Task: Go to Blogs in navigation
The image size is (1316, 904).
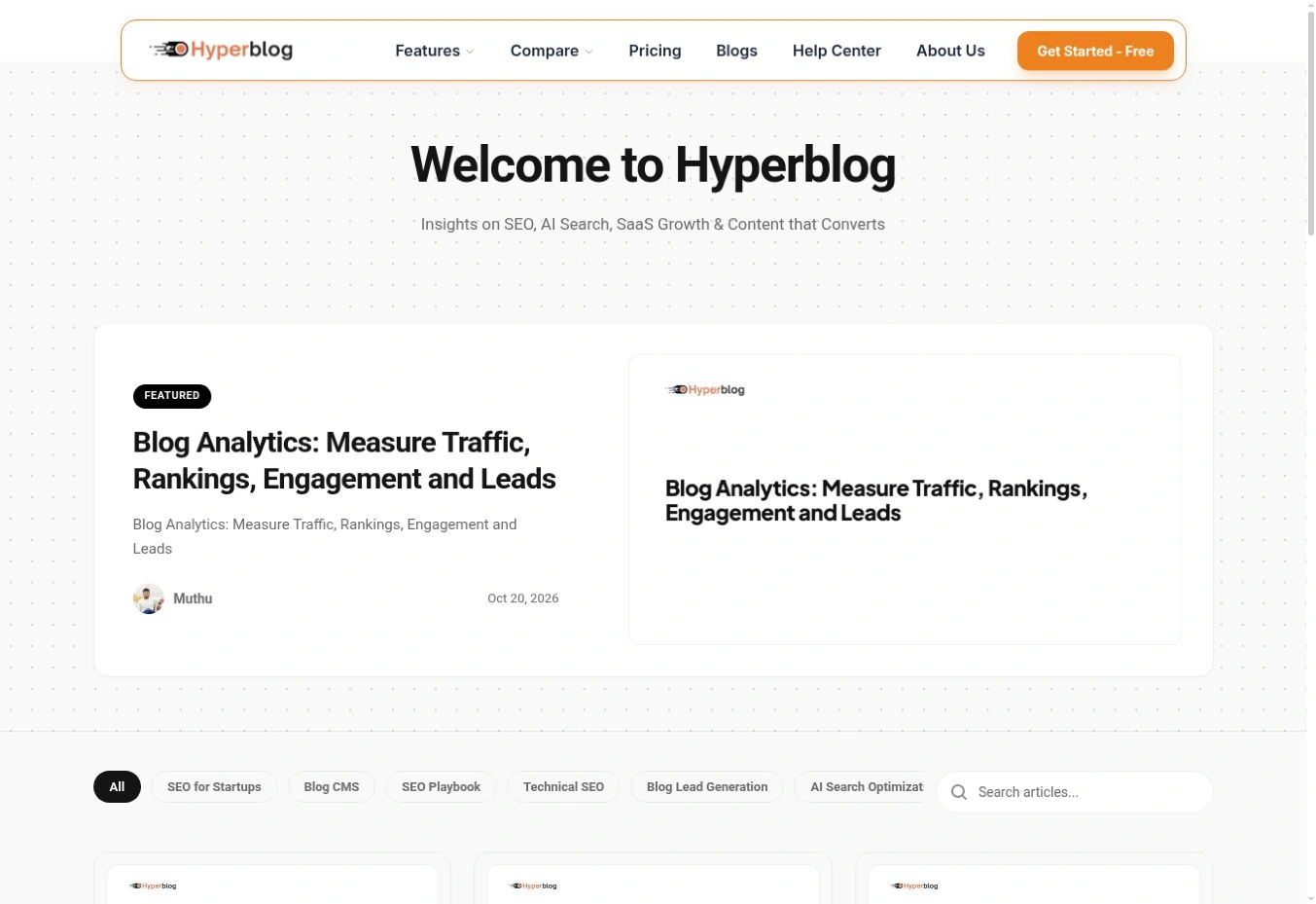Action: click(736, 51)
